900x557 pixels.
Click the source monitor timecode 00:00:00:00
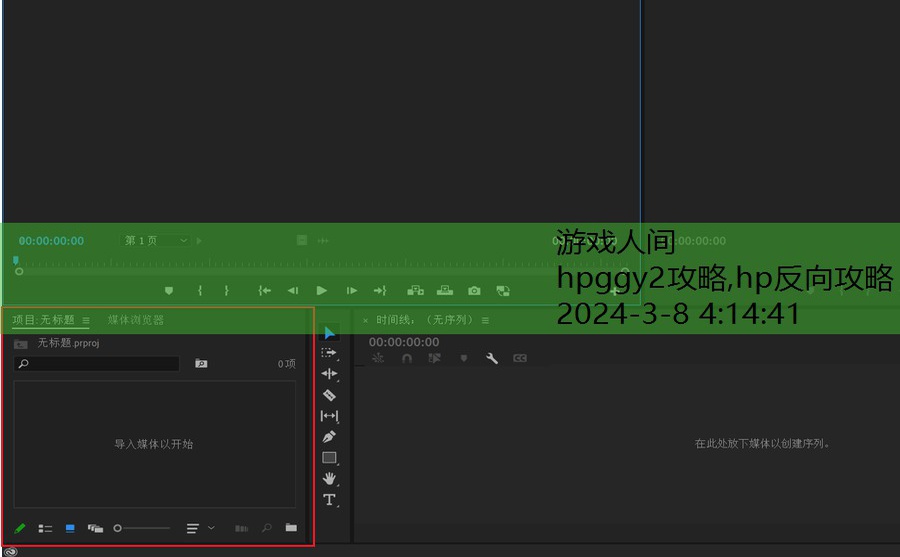(x=51, y=241)
